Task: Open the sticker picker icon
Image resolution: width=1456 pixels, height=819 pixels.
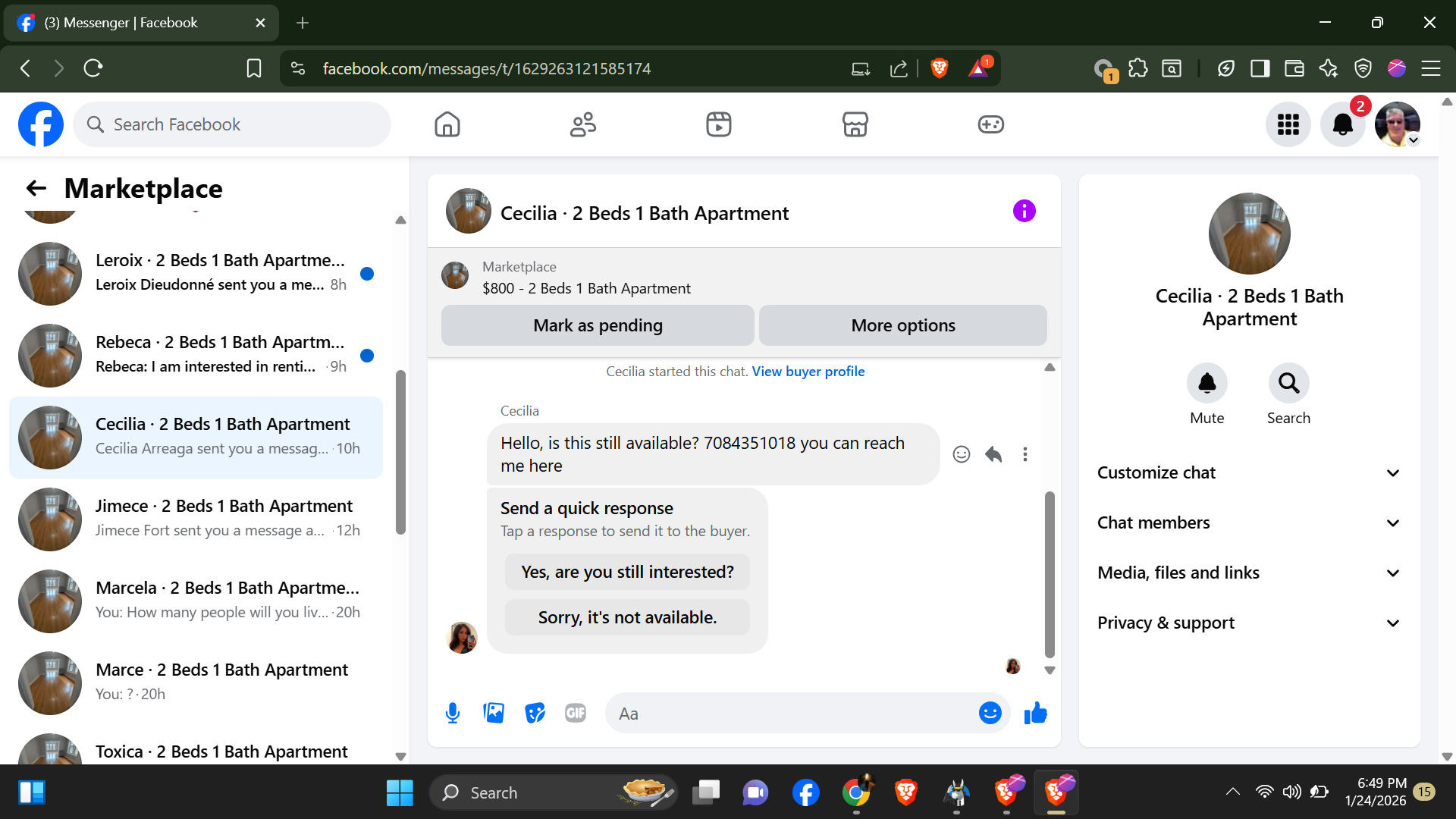Action: [535, 713]
